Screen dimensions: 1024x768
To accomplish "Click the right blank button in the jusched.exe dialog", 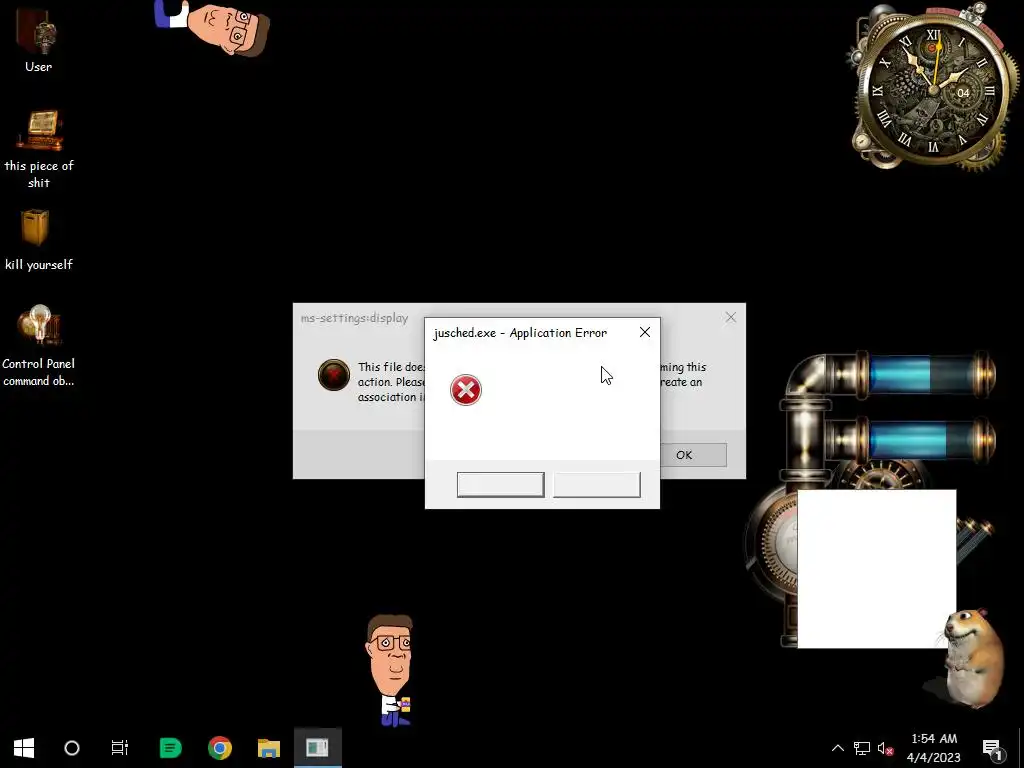I will pos(597,485).
